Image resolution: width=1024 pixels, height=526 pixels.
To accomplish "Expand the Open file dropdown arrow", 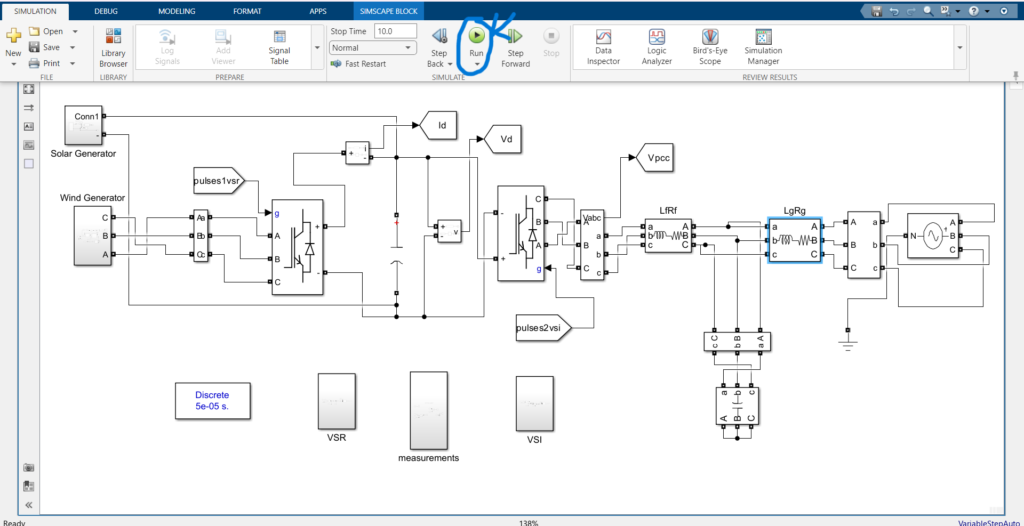I will 74,31.
